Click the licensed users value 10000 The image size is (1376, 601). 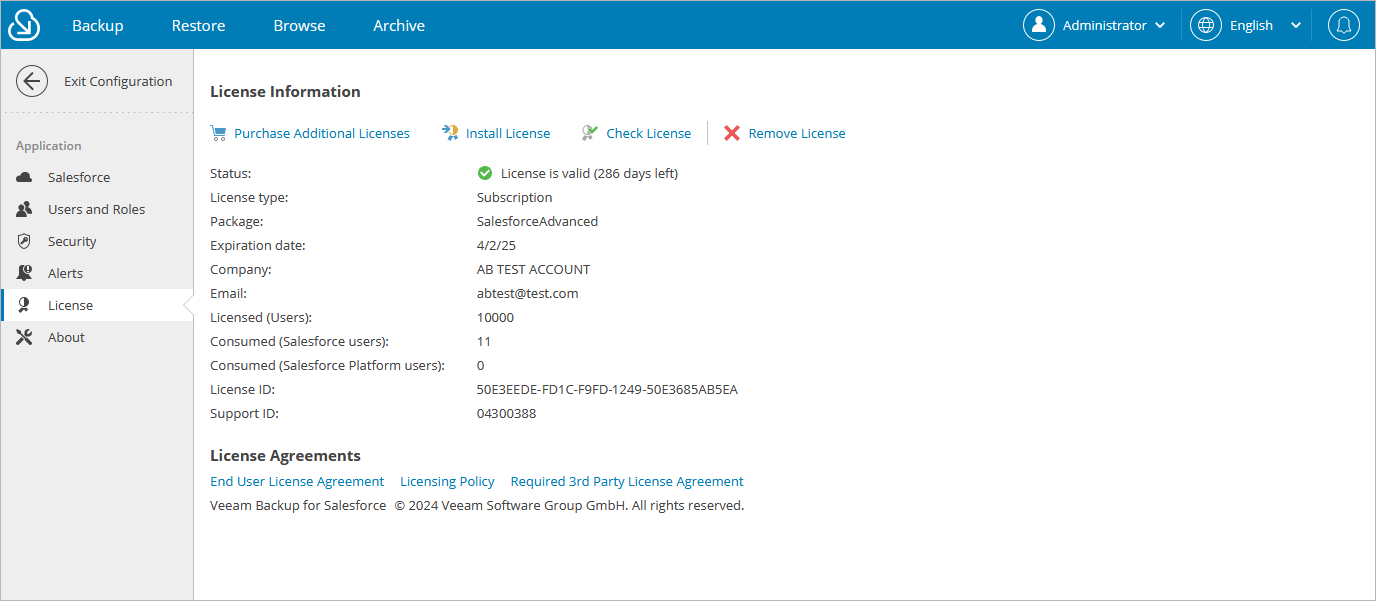(x=495, y=317)
